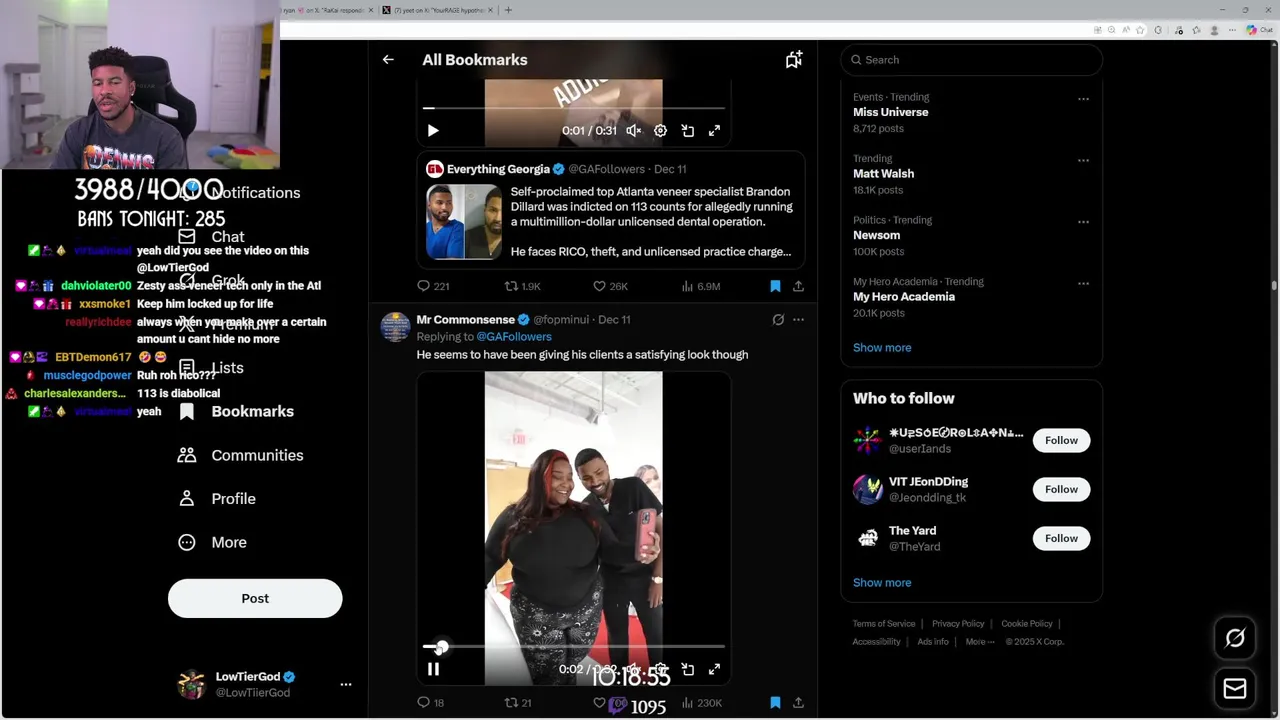This screenshot has height=720, width=1280.
Task: Pause the Mr Commonsense video
Action: point(433,669)
